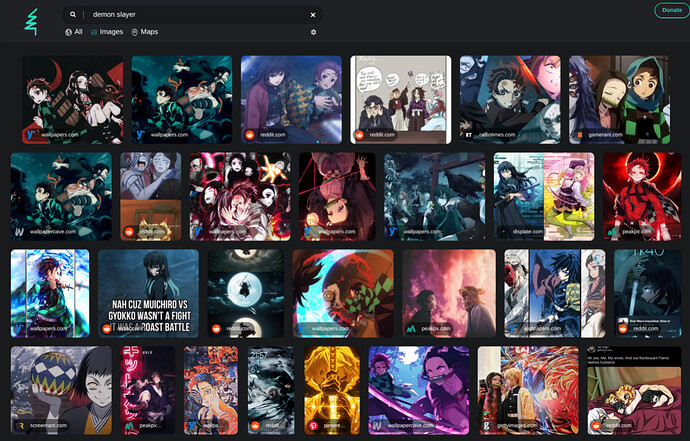This screenshot has width=690, height=441.
Task: Open the gamerant.com source link
Action: (606, 135)
